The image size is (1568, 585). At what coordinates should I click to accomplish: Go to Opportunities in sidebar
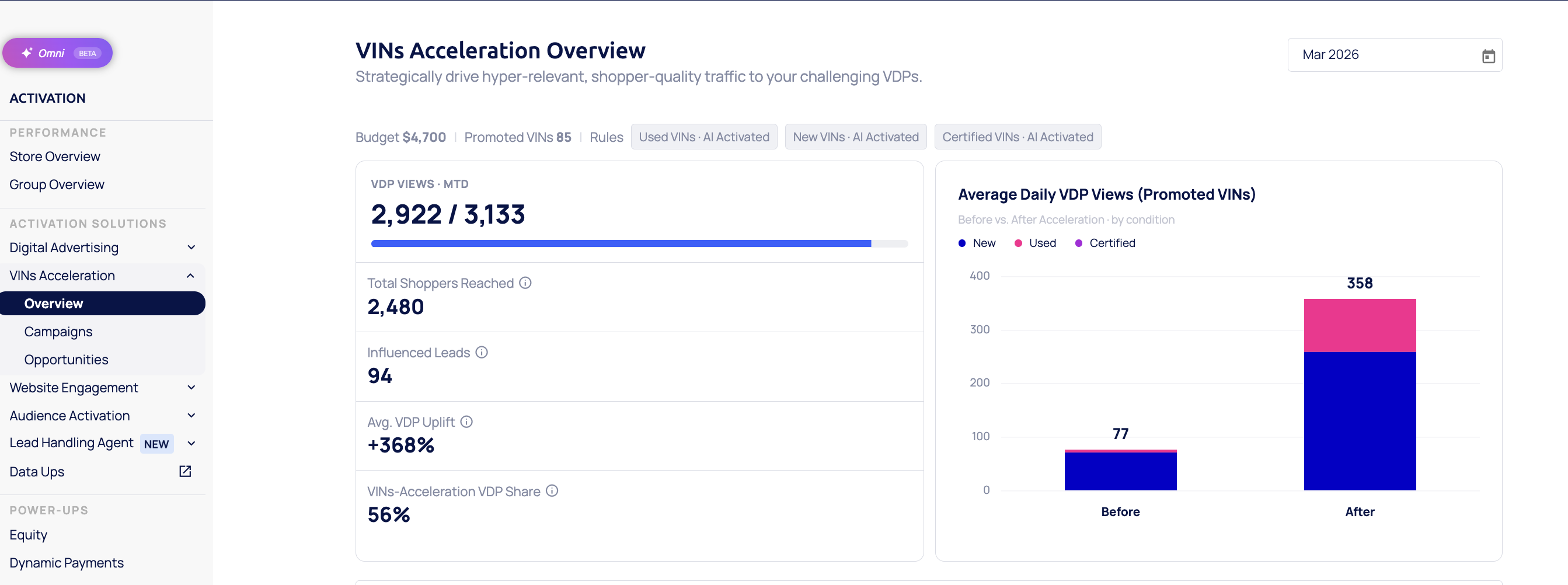(x=67, y=360)
